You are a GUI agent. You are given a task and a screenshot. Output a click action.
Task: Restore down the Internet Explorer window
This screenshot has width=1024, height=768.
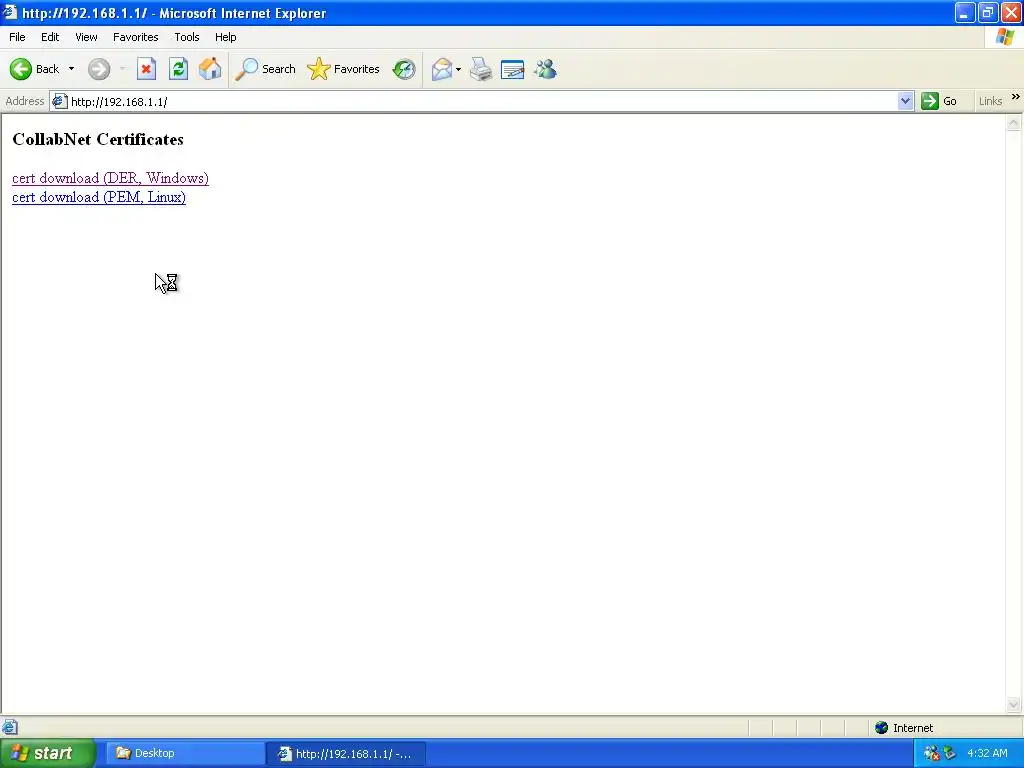988,12
